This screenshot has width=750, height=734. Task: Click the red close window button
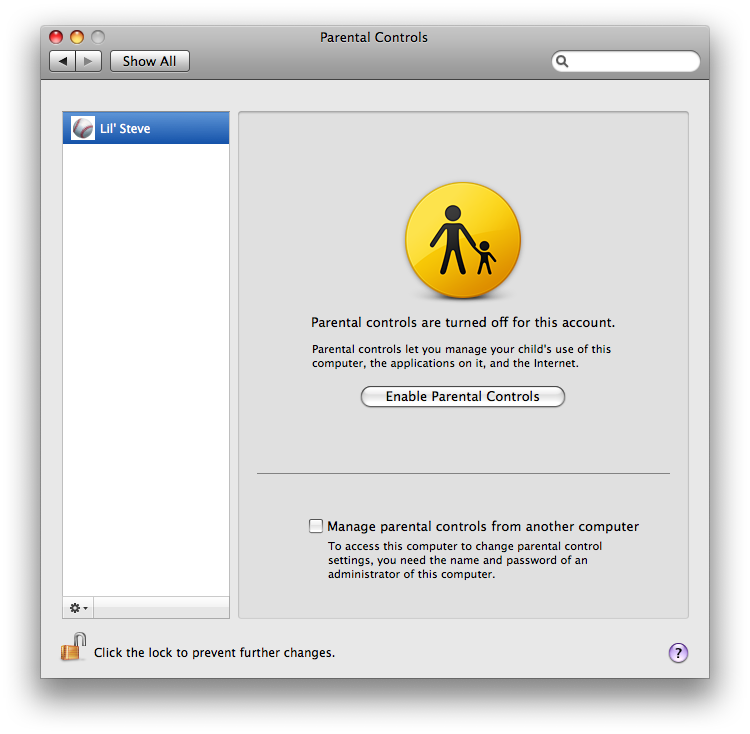coord(56,37)
